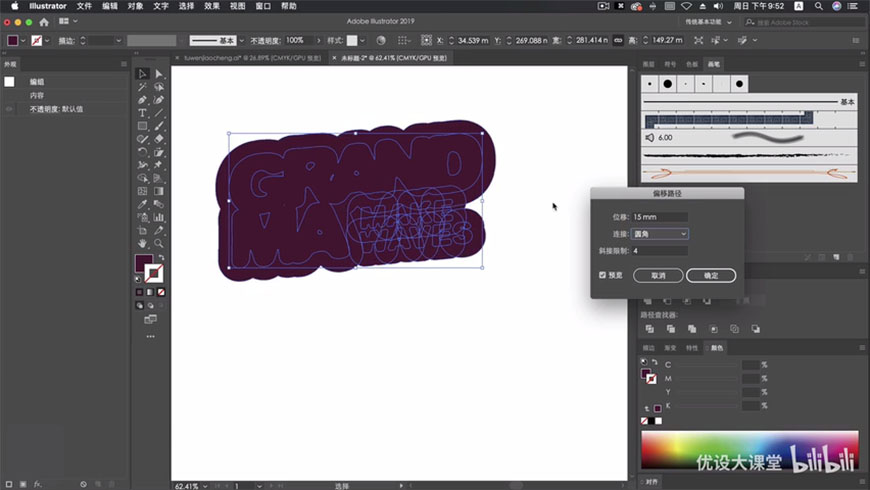Select the Magic Wand tool
This screenshot has width=870, height=490.
tap(142, 87)
